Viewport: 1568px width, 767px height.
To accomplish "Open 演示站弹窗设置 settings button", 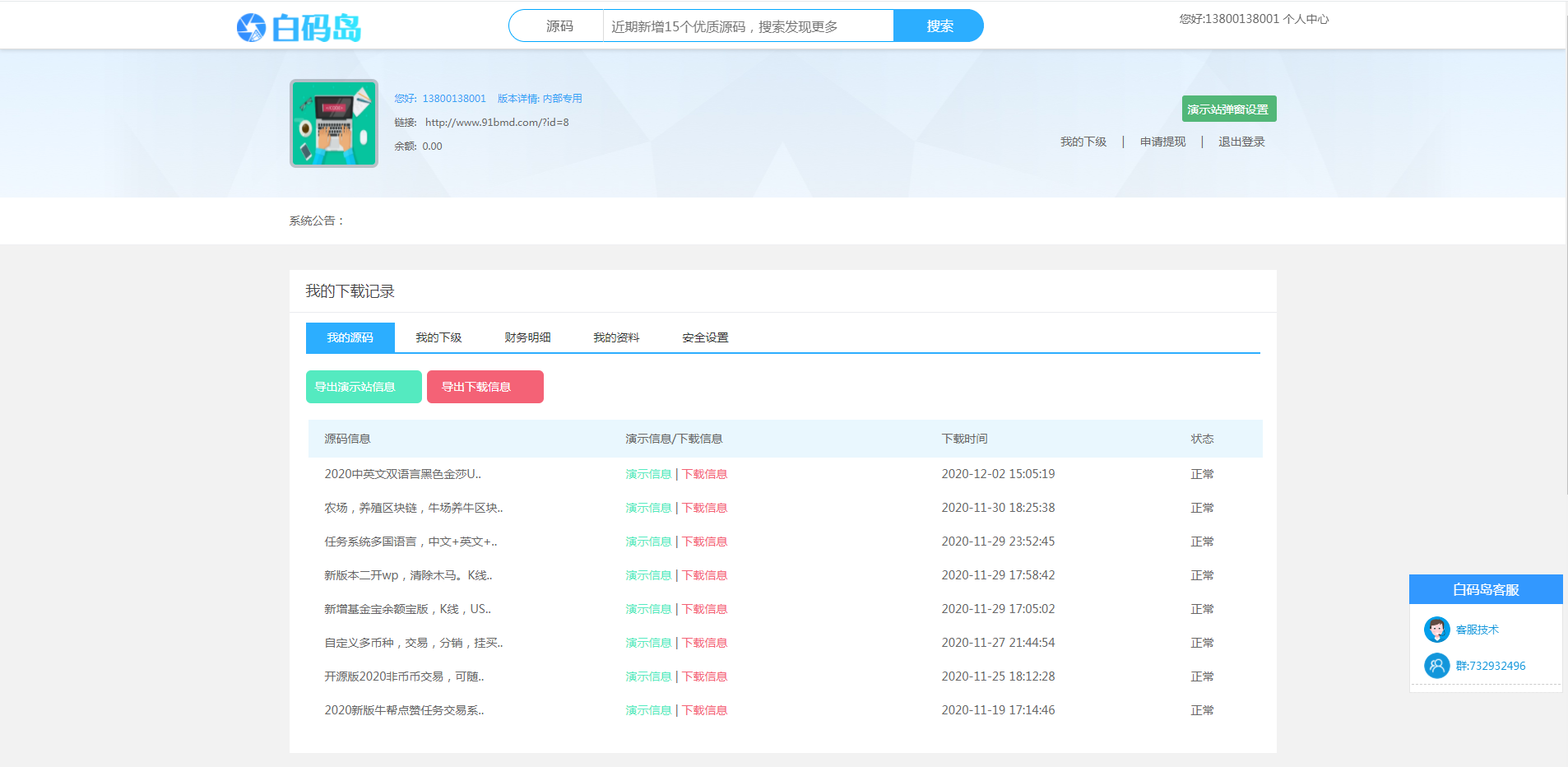I will (x=1230, y=109).
